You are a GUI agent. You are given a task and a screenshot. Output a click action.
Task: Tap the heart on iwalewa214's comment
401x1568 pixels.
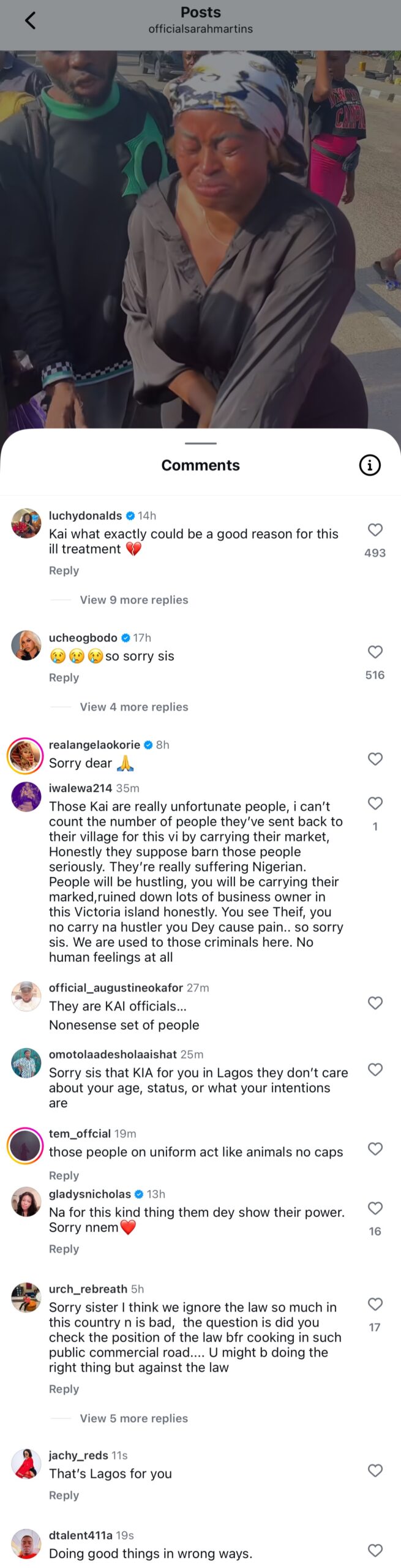(375, 803)
